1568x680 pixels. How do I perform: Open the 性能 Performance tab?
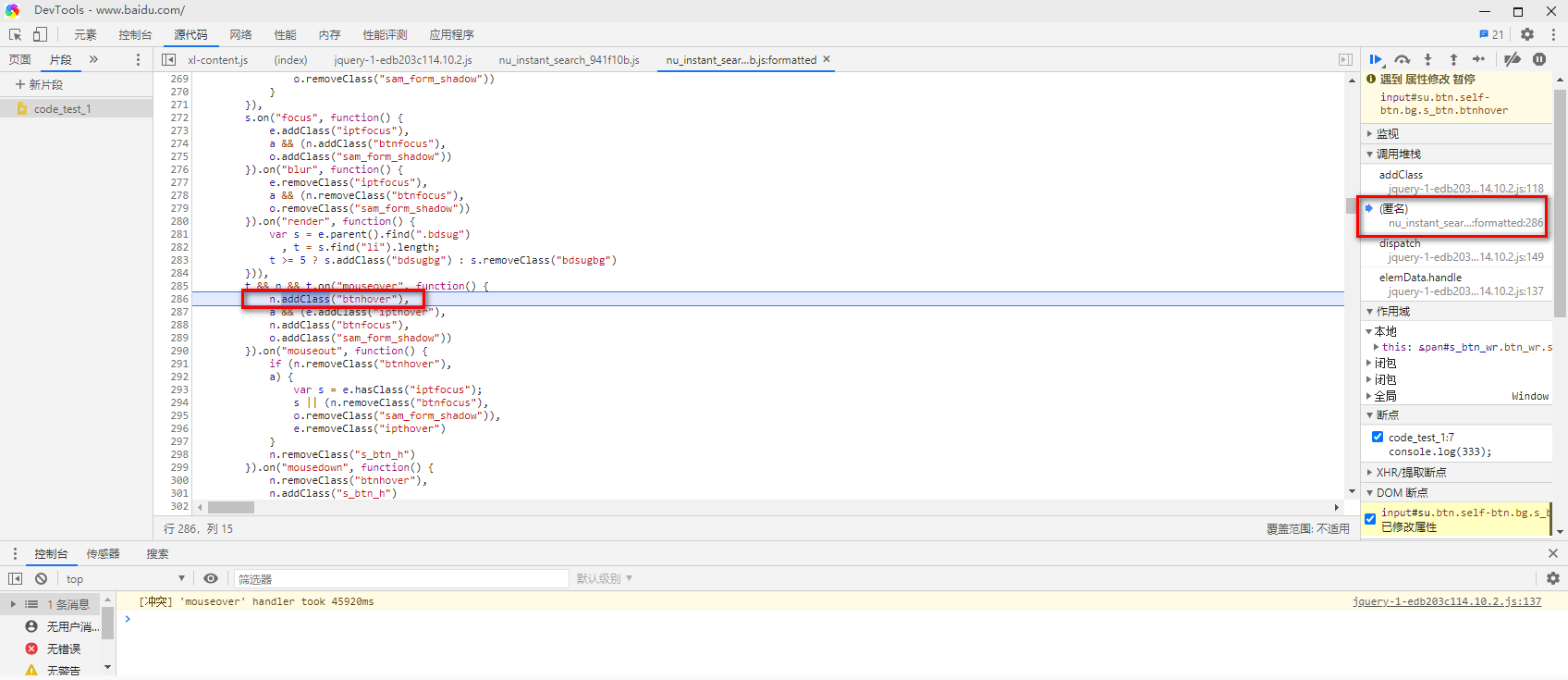click(285, 34)
